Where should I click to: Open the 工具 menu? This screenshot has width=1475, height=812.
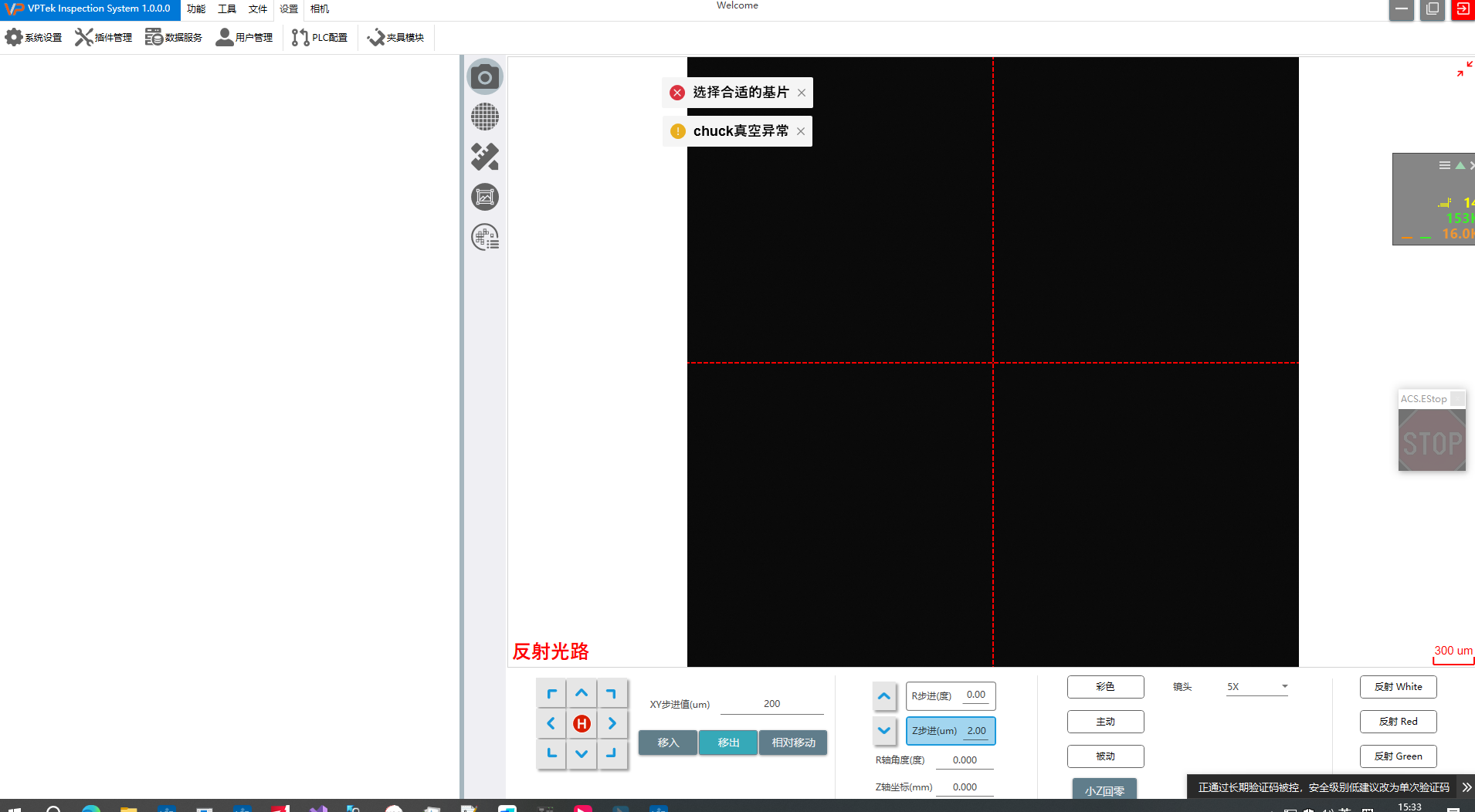point(226,9)
